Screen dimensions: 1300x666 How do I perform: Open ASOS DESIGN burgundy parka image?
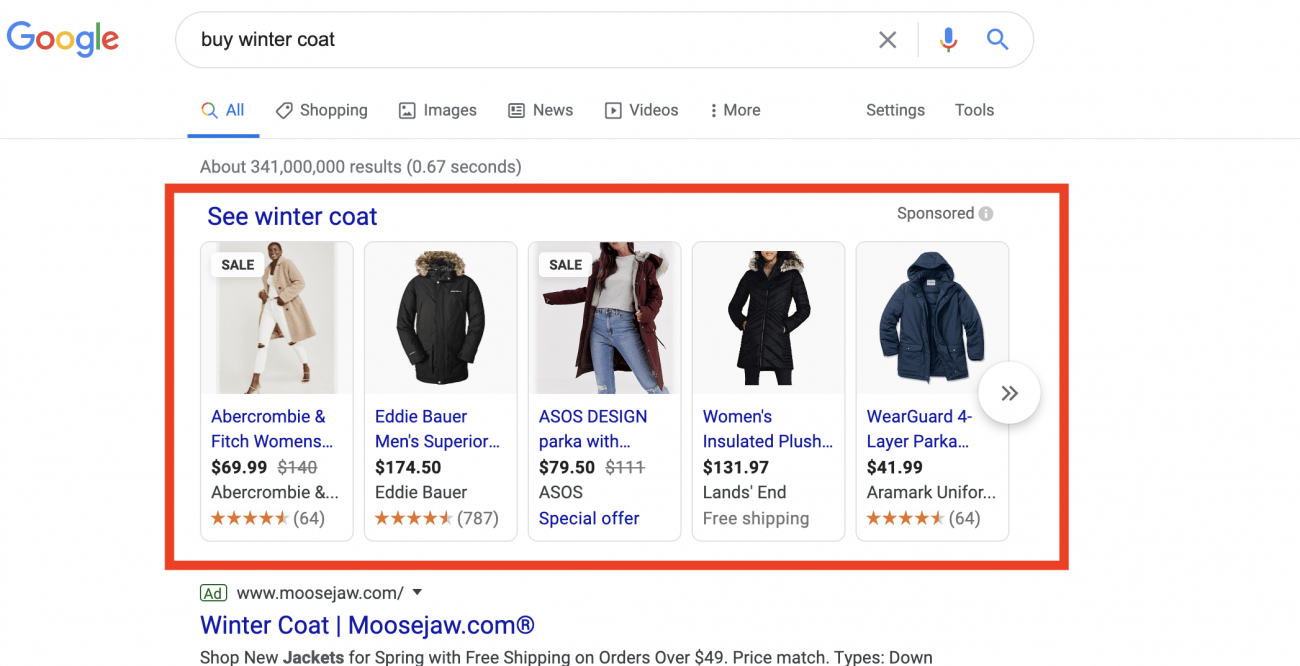click(605, 318)
